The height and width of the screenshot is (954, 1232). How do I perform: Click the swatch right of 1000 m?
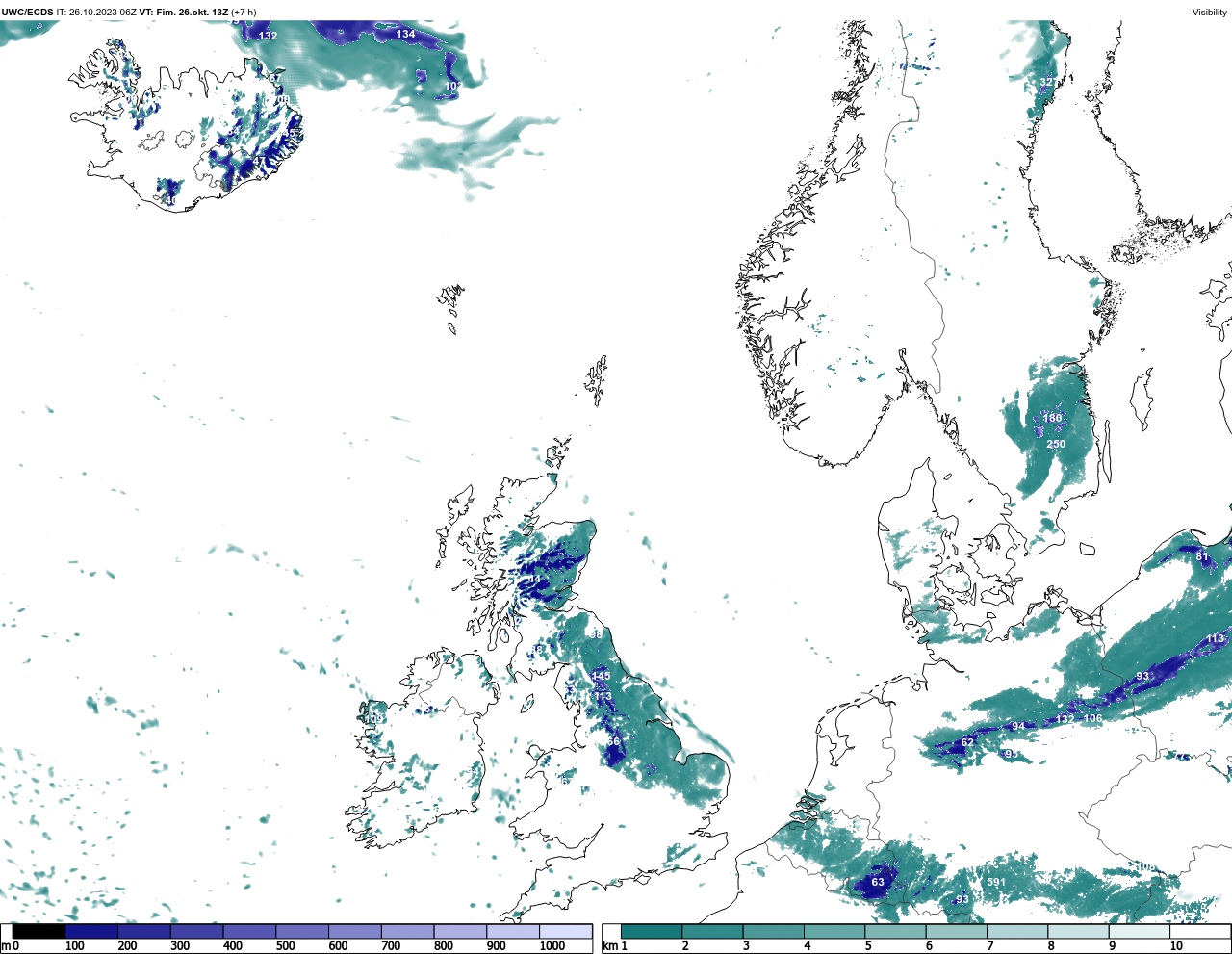coord(565,931)
